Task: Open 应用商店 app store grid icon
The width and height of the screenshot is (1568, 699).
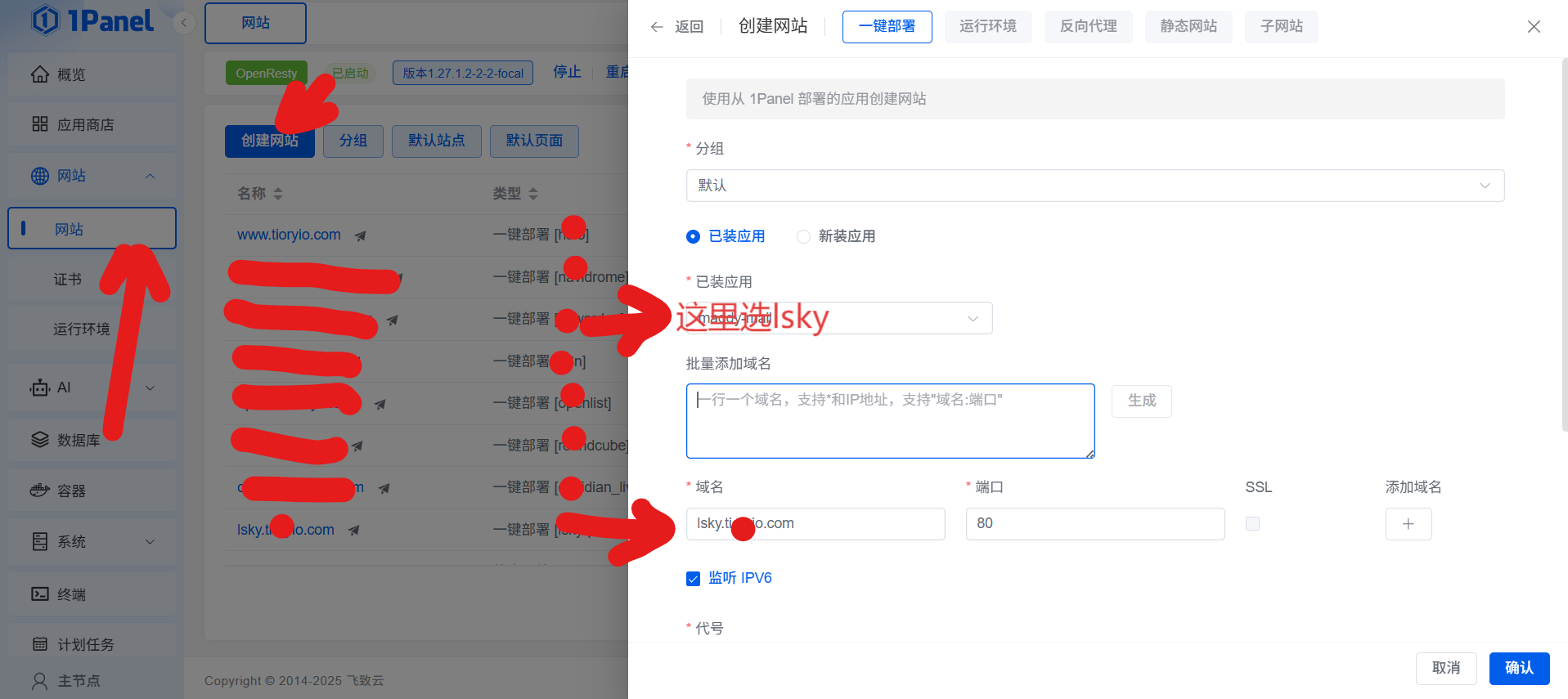Action: [40, 124]
